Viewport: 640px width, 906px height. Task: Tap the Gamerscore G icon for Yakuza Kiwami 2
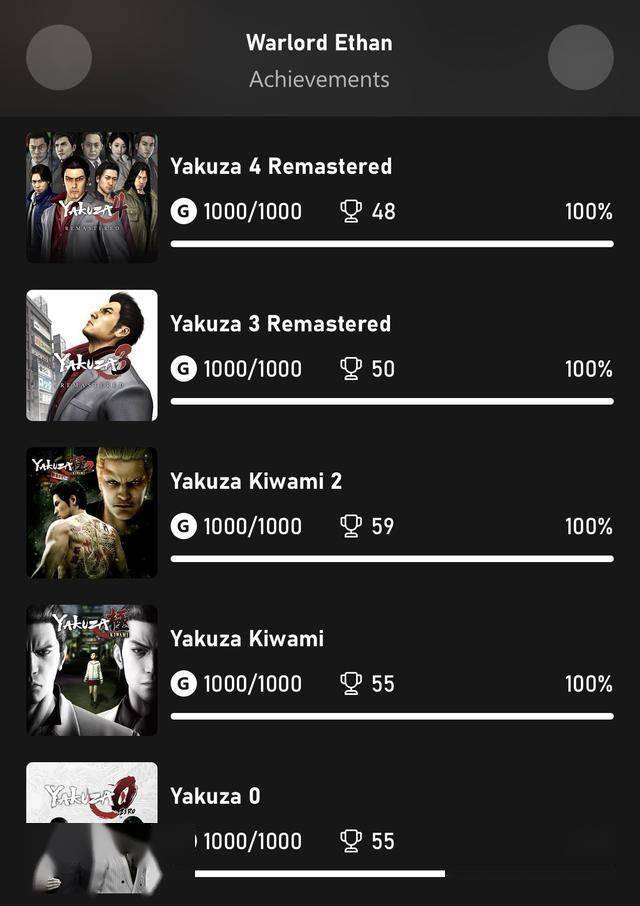click(184, 526)
